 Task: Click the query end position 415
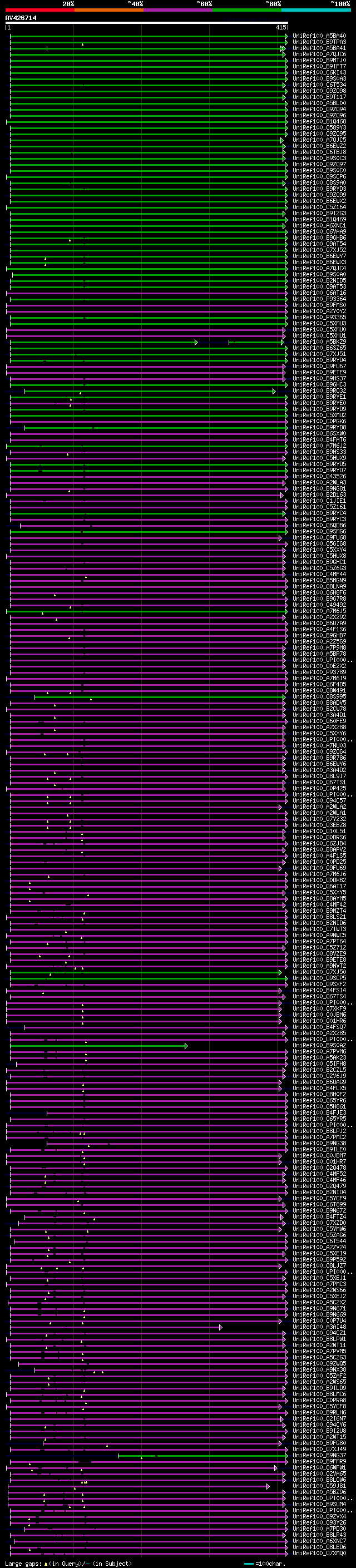(280, 27)
